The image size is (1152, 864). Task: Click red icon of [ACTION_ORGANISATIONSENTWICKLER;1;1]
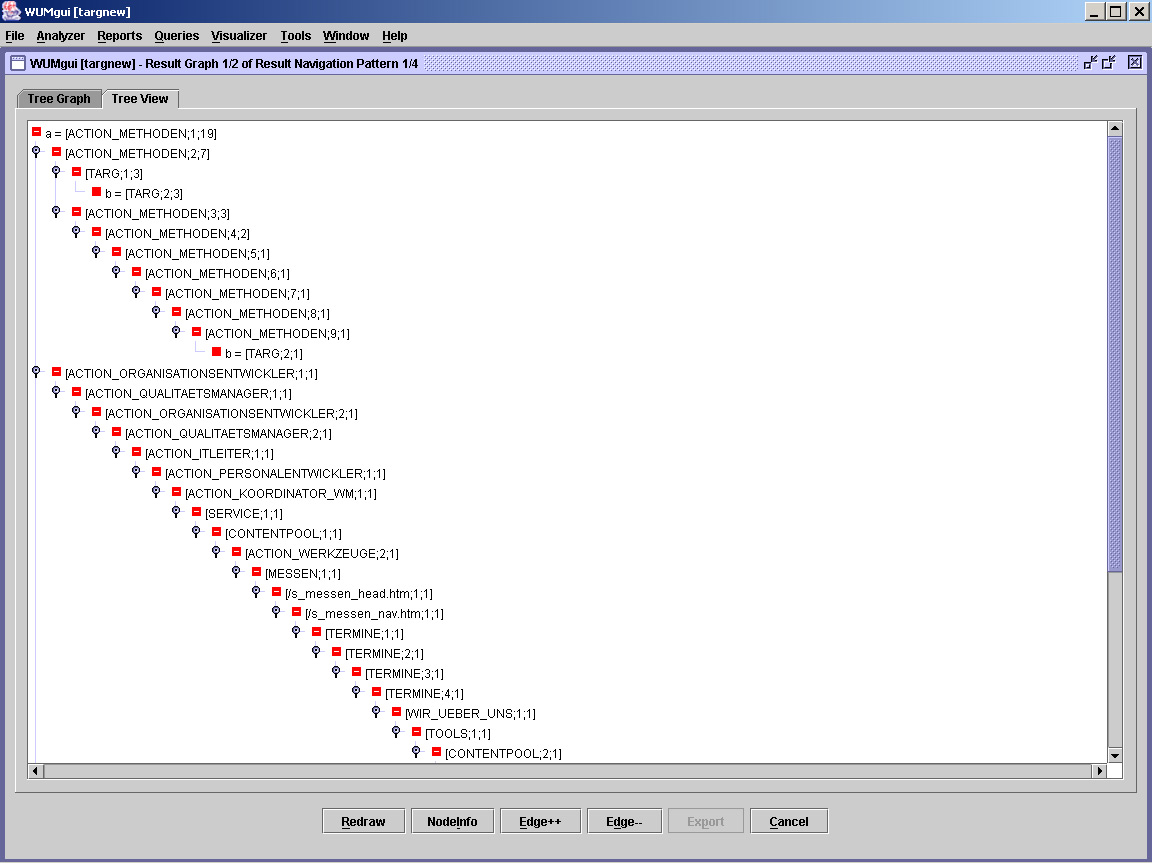tap(56, 371)
